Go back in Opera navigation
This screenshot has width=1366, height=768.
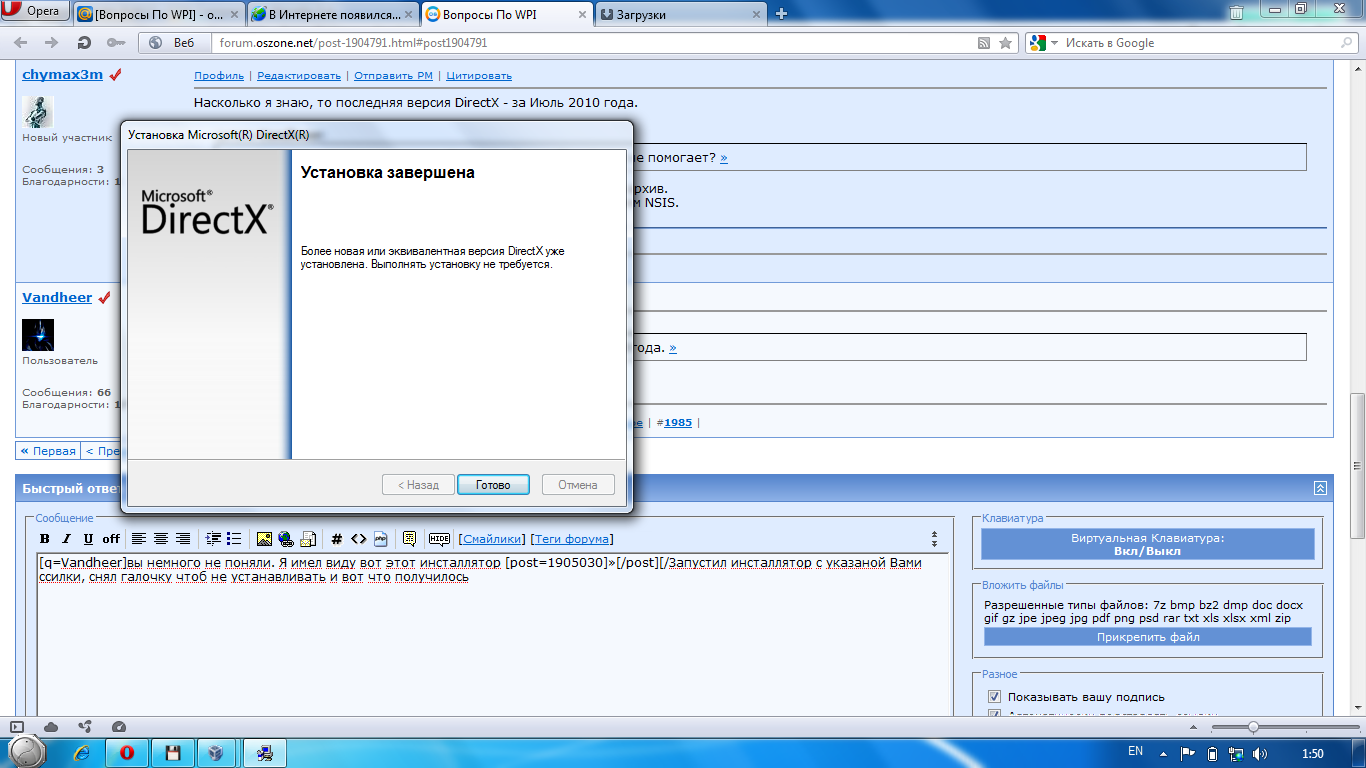(21, 43)
